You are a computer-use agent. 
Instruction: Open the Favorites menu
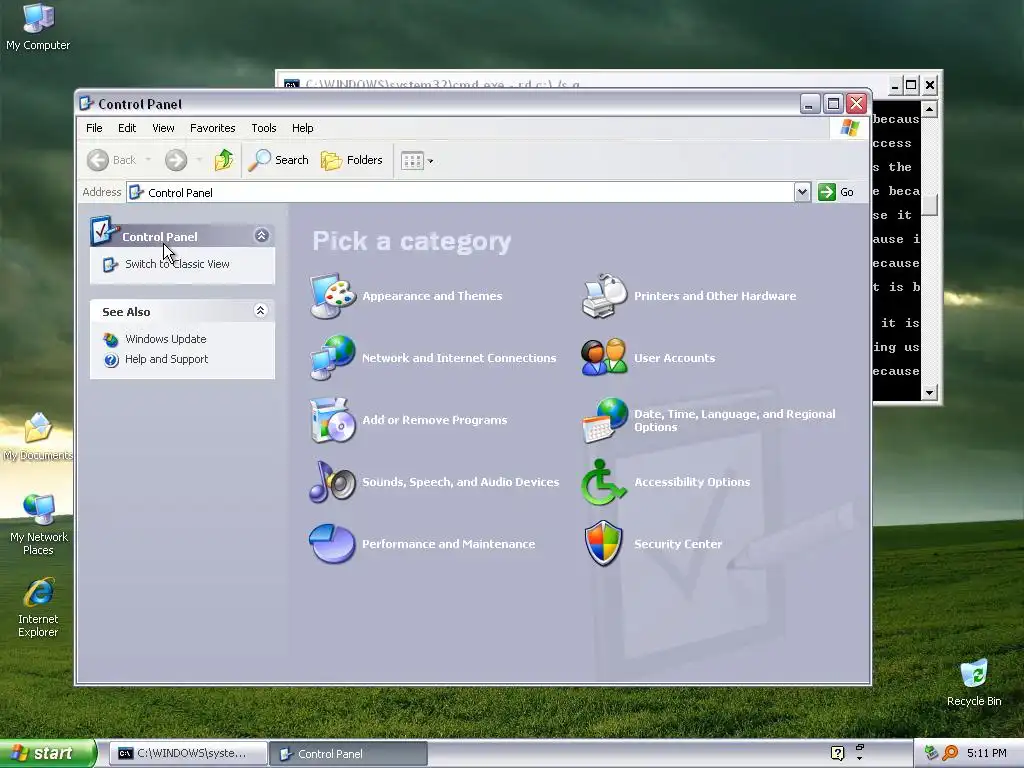click(212, 128)
